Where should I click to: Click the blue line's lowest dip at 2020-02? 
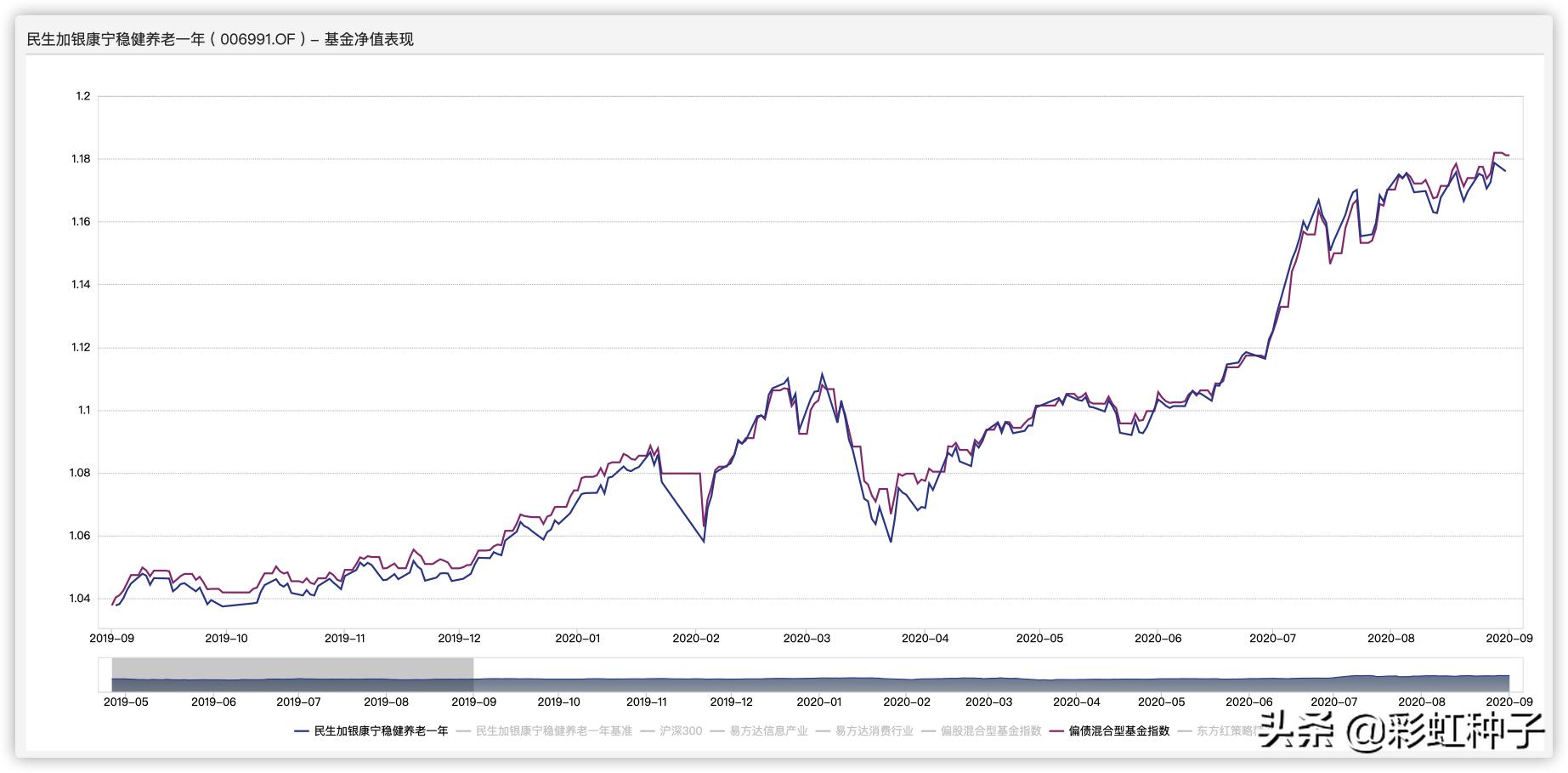[x=704, y=542]
